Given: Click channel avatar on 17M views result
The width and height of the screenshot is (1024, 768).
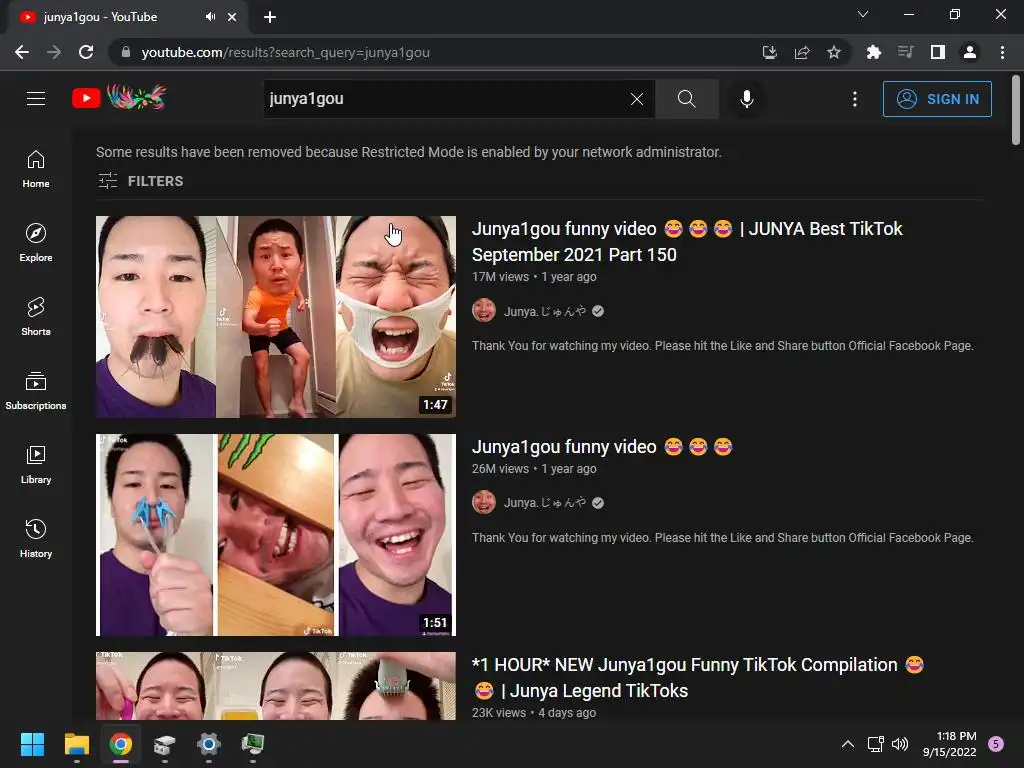Looking at the screenshot, I should point(484,311).
